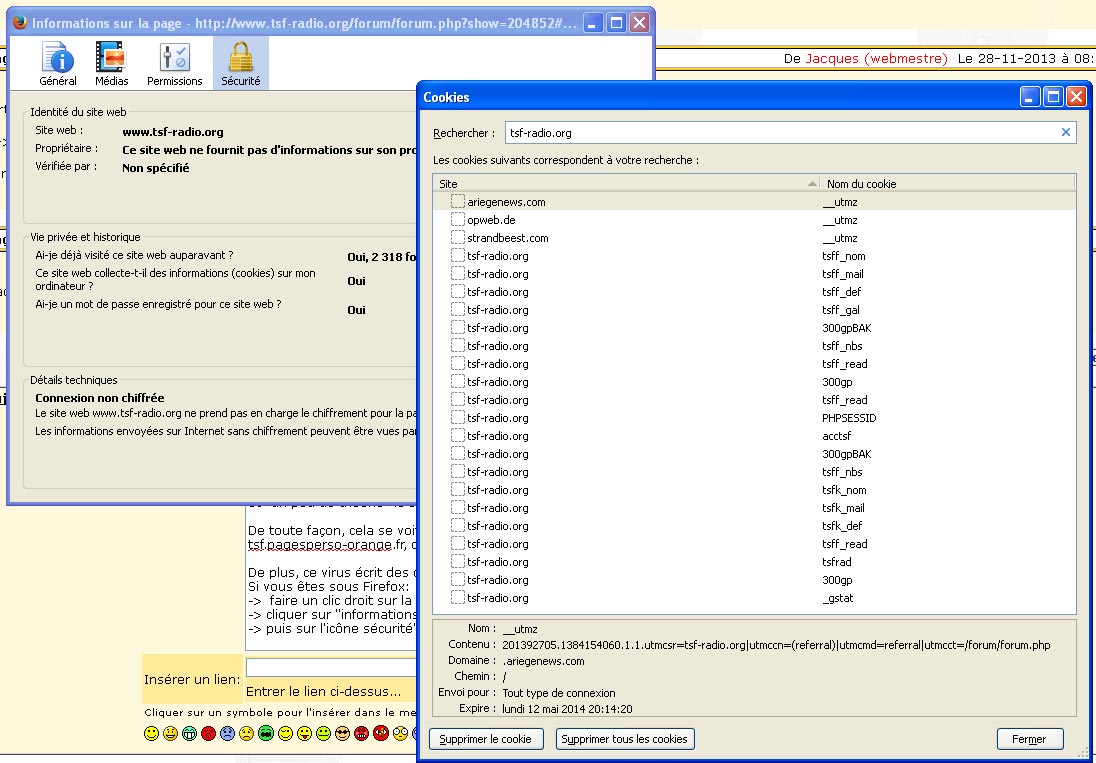The height and width of the screenshot is (763, 1096).
Task: Select the tsfk_mail cookie
Action: point(754,508)
